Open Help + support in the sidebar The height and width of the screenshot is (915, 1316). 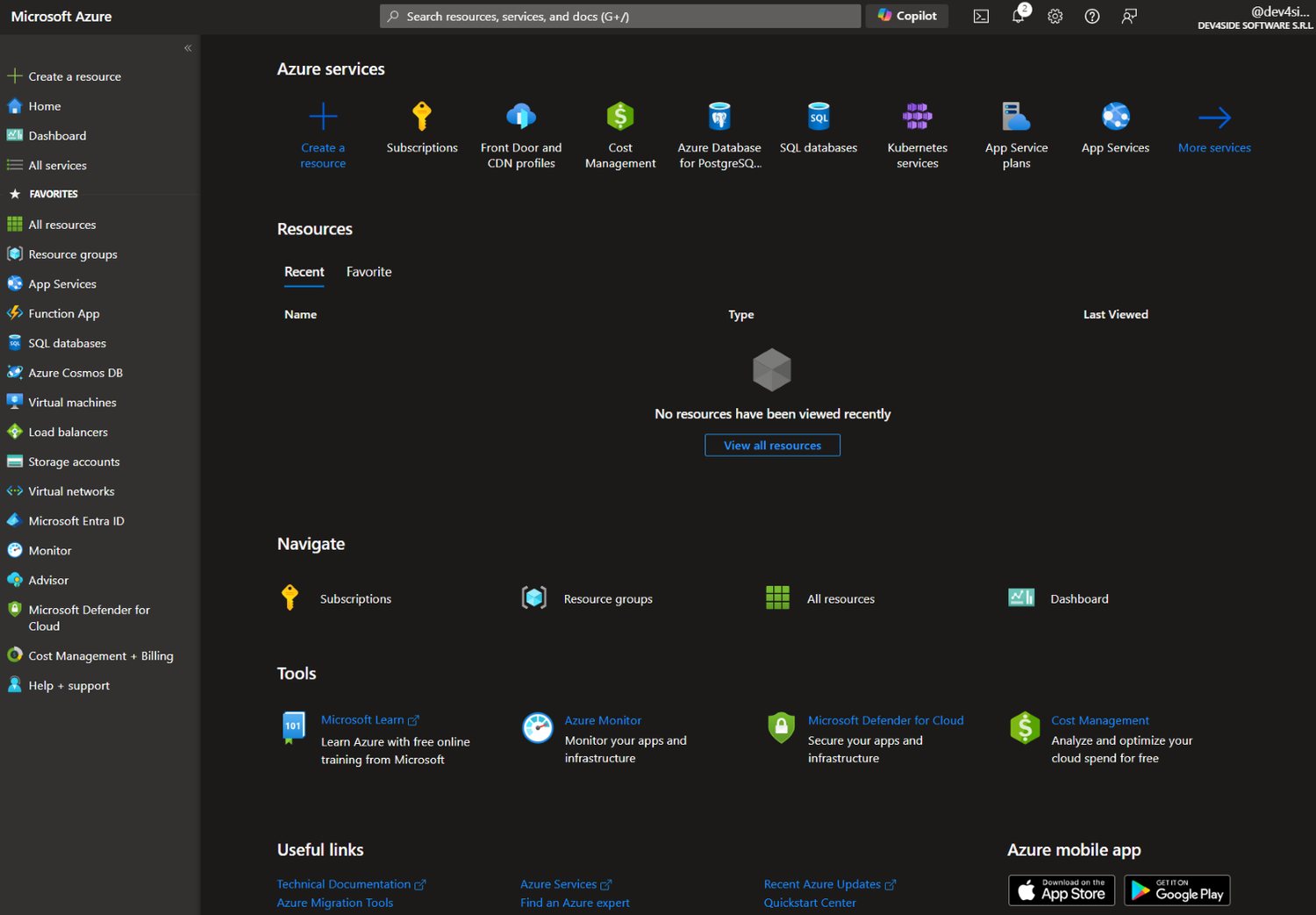[68, 686]
